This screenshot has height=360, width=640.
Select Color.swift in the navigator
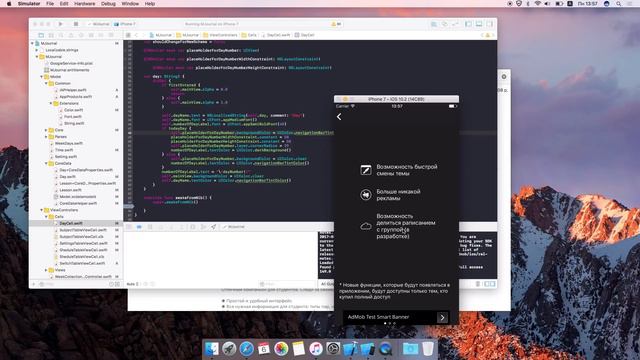(73, 110)
